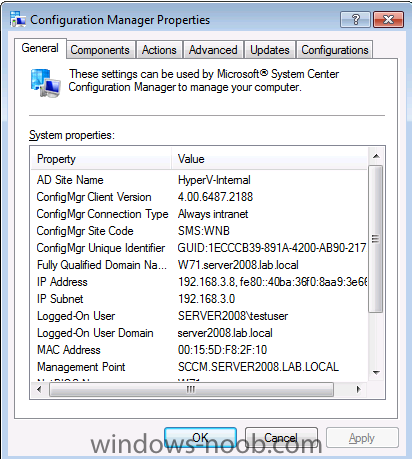Select the Logged-On User row

pos(199,316)
